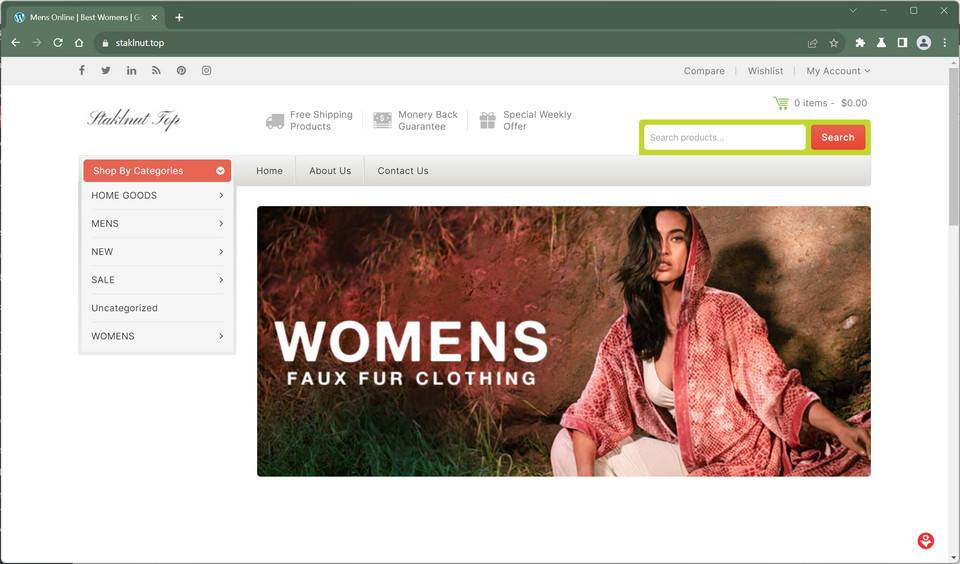Click the Search products input field
The image size is (960, 564).
tap(724, 137)
